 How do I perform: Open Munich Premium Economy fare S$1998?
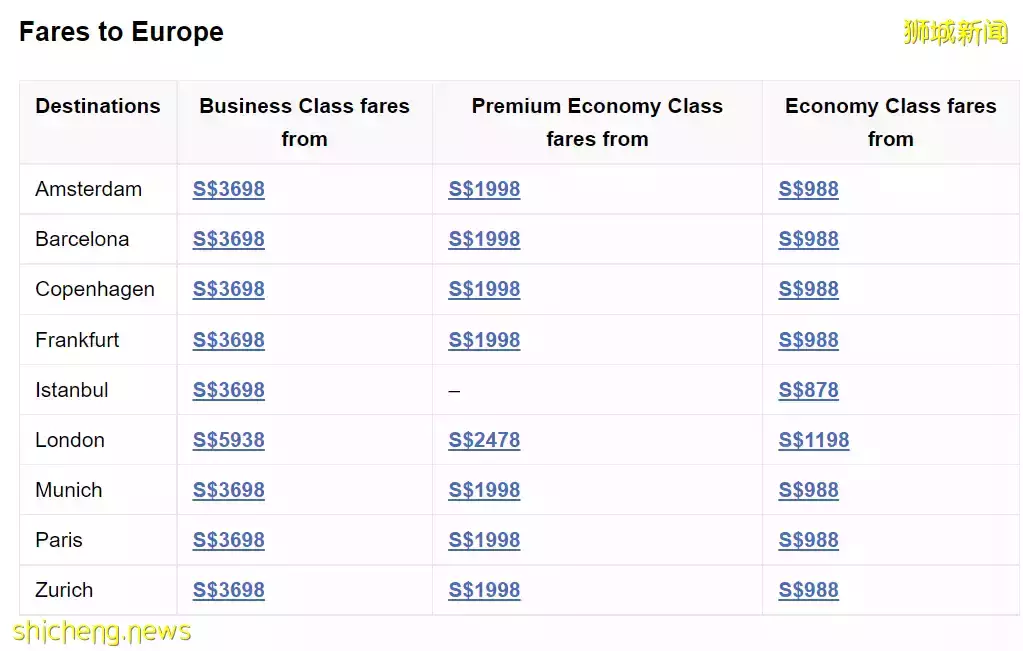coord(484,490)
